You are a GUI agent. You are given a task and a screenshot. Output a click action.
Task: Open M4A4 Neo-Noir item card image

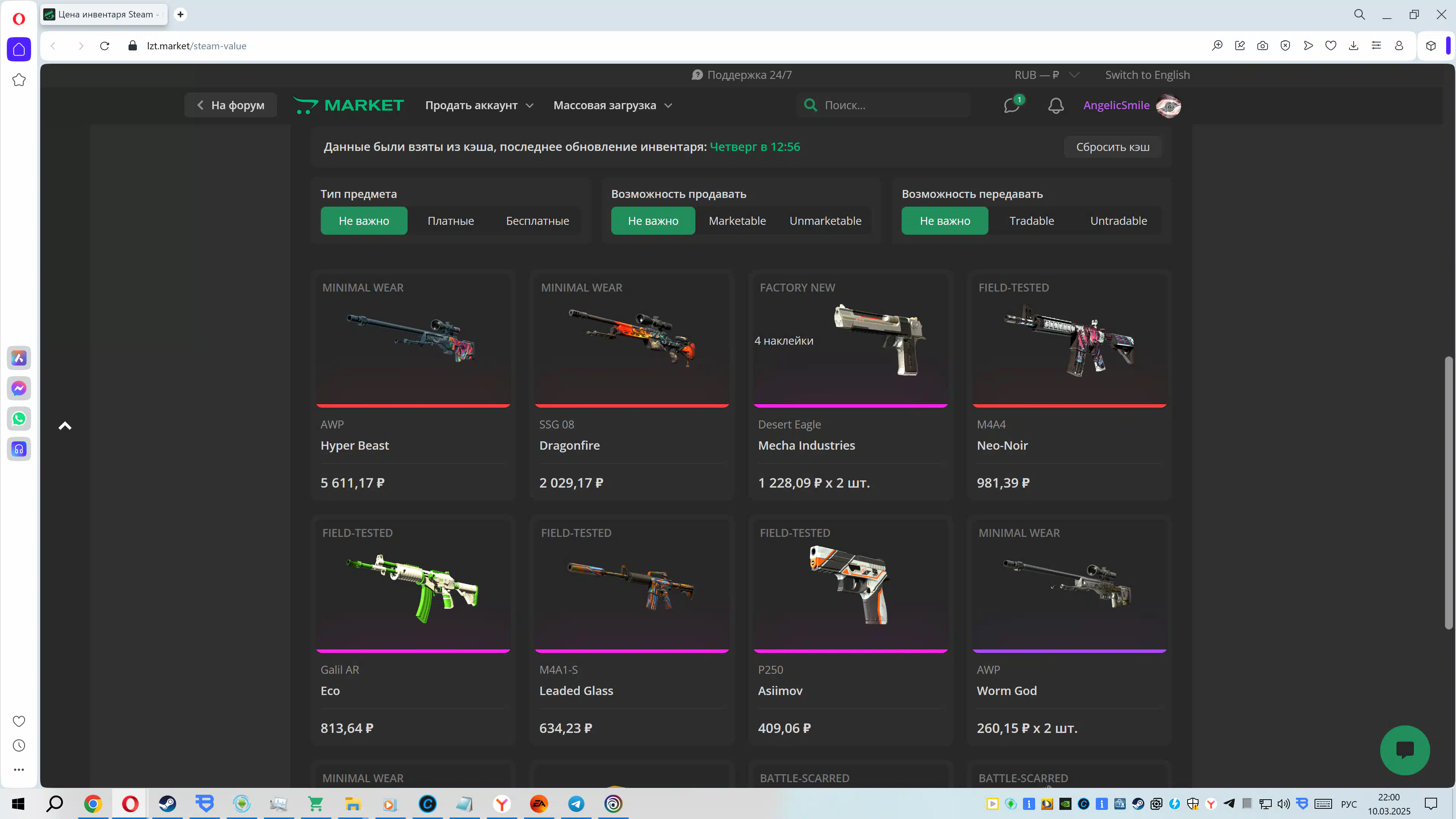tap(1069, 340)
